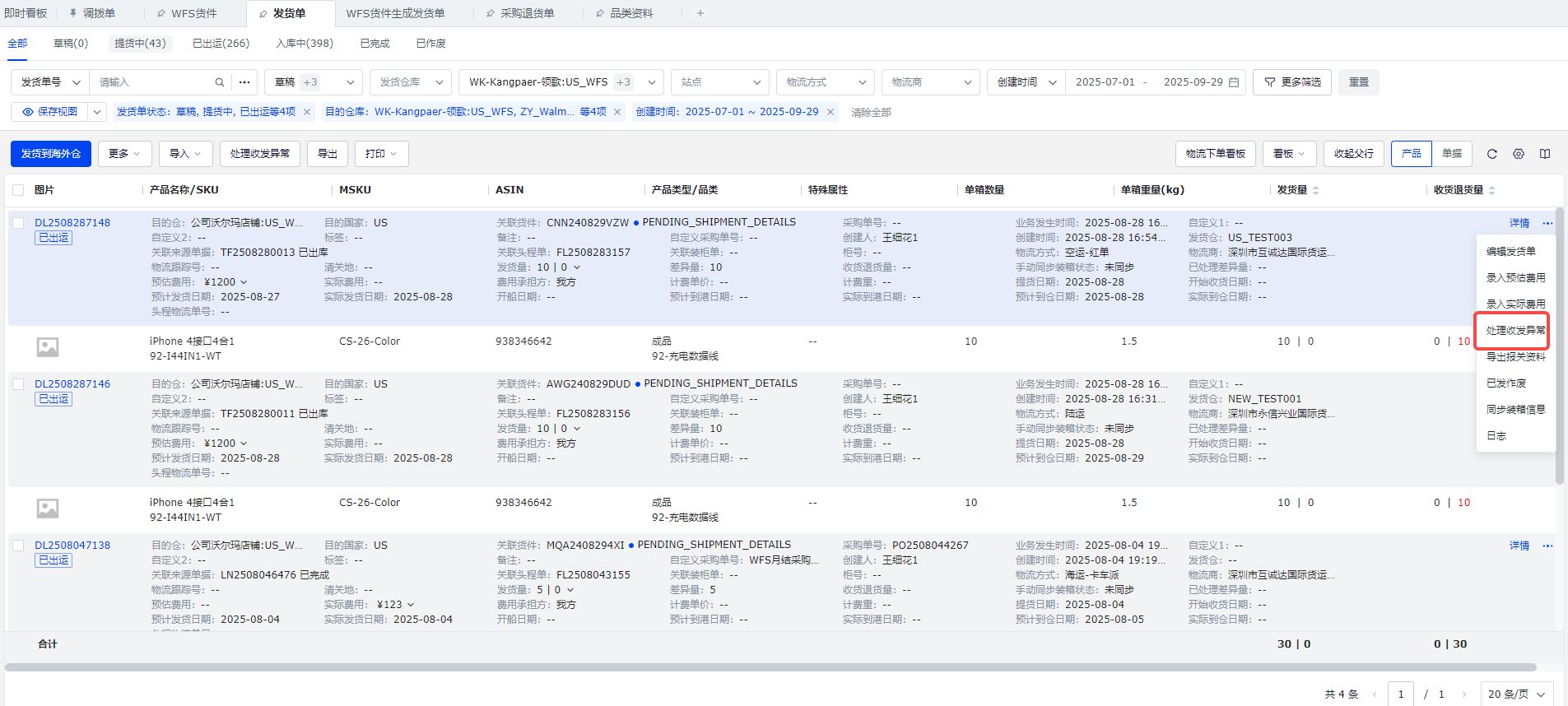Click the refresh icon in the toolbar

pos(1491,154)
